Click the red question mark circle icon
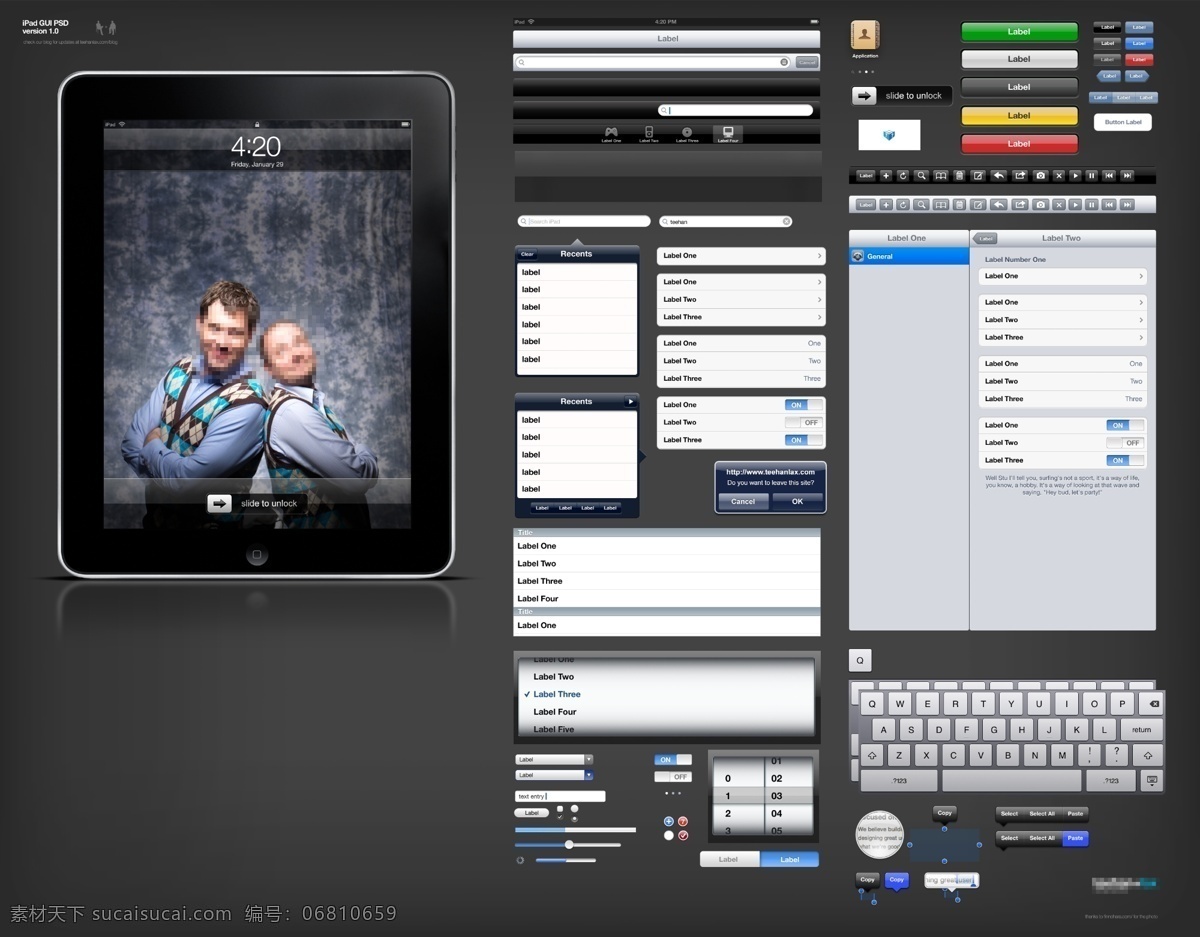The width and height of the screenshot is (1200, 937). (x=683, y=822)
